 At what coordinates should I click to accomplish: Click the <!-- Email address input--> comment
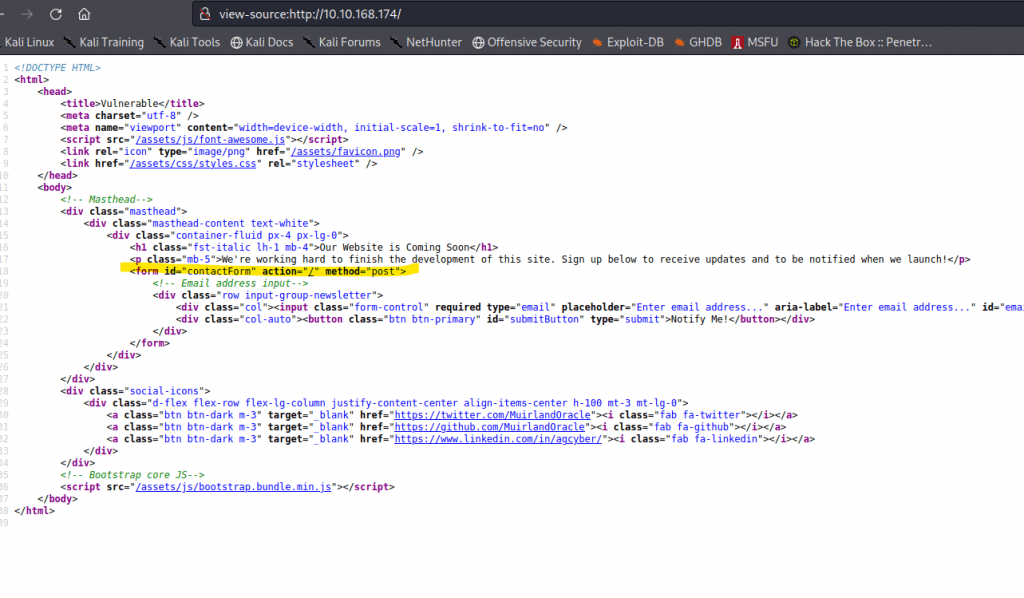[231, 283]
